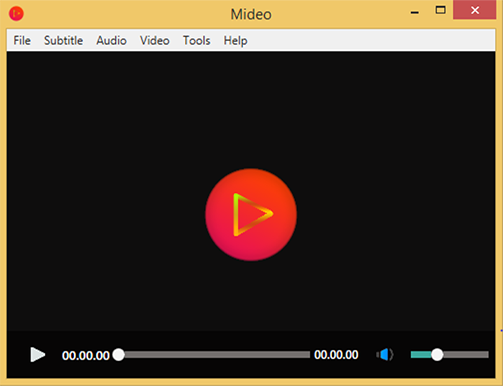Image resolution: width=503 pixels, height=386 pixels.
Task: Open the Audio menu
Action: click(111, 41)
